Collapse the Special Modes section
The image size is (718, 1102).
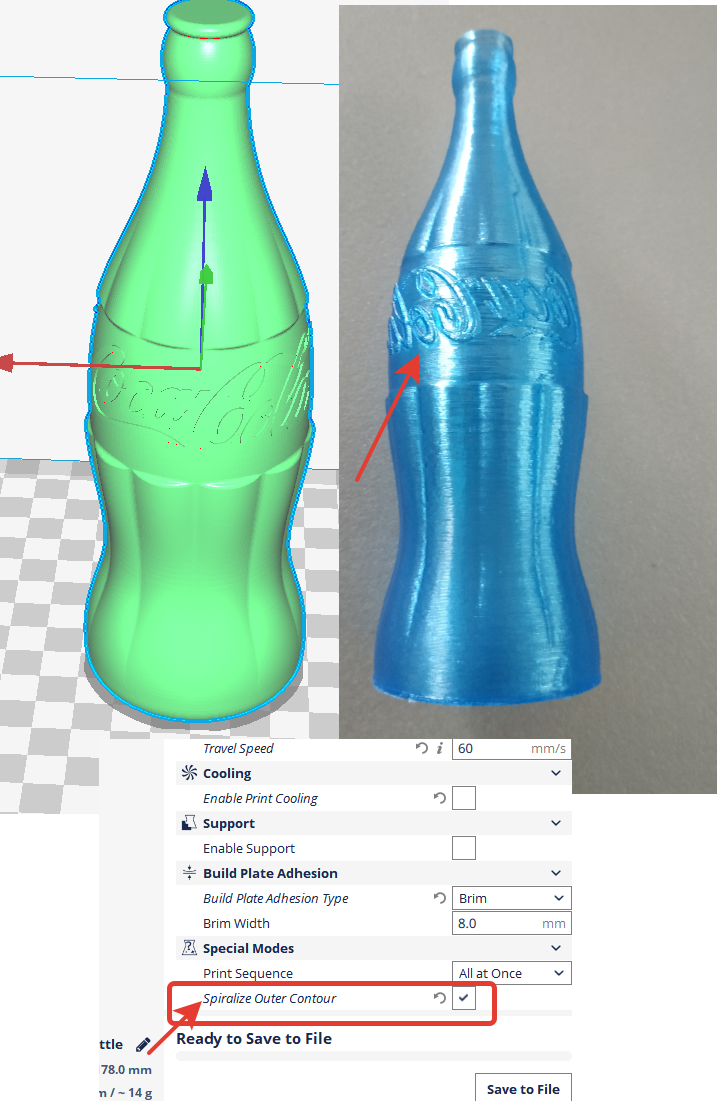[x=556, y=948]
